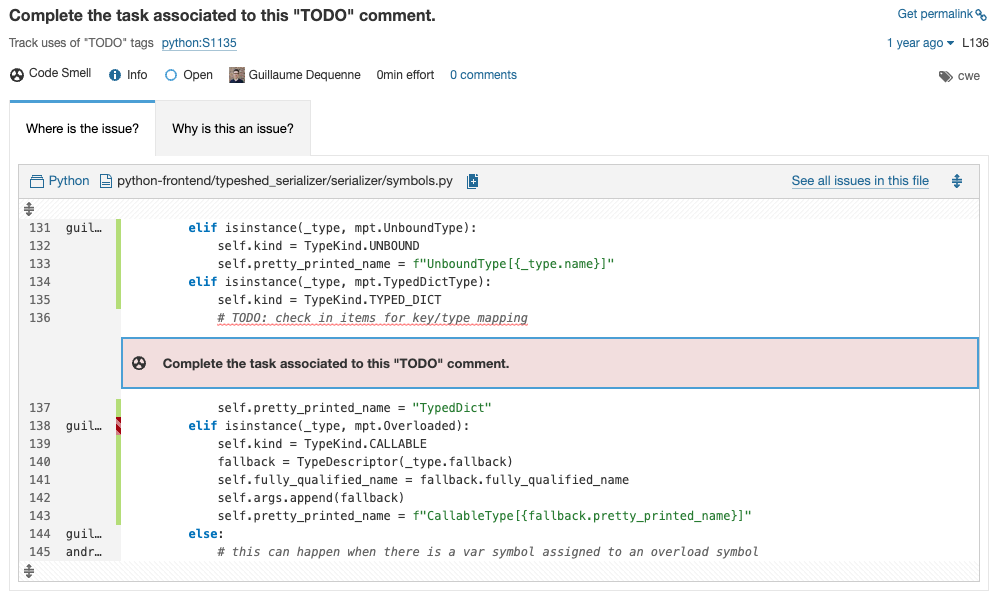The width and height of the screenshot is (1002, 591).
Task: Select the 'Where is the issue?' tab
Action: [82, 129]
